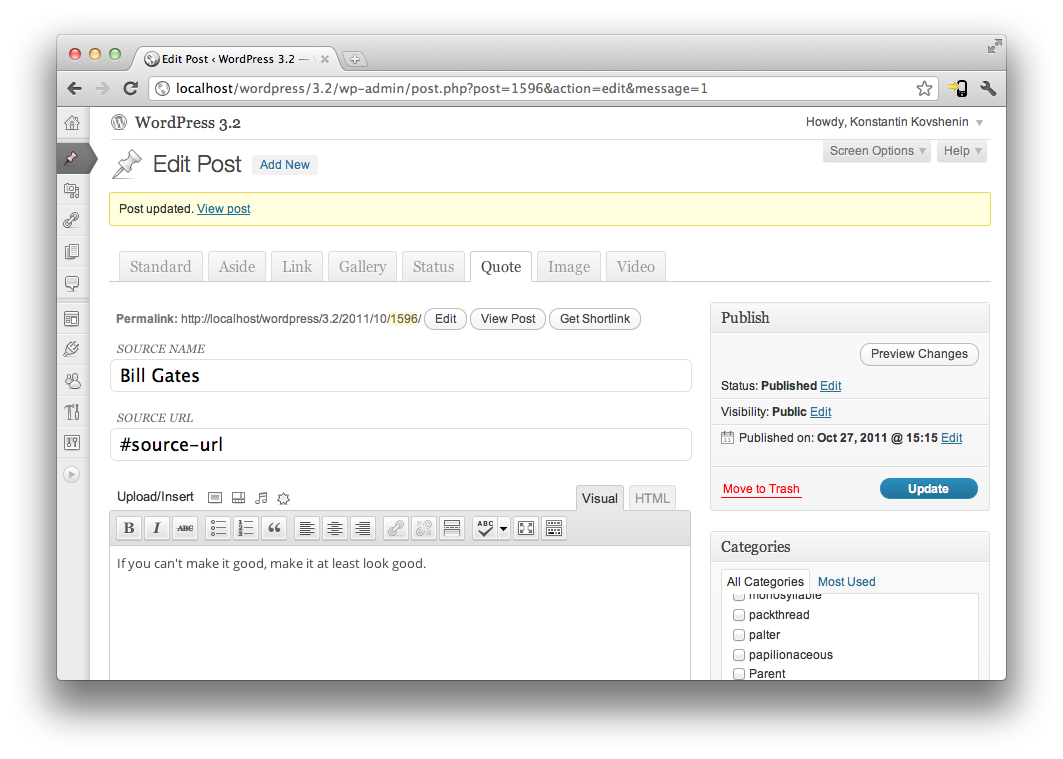
Task: Select the Status post format tab
Action: click(433, 266)
